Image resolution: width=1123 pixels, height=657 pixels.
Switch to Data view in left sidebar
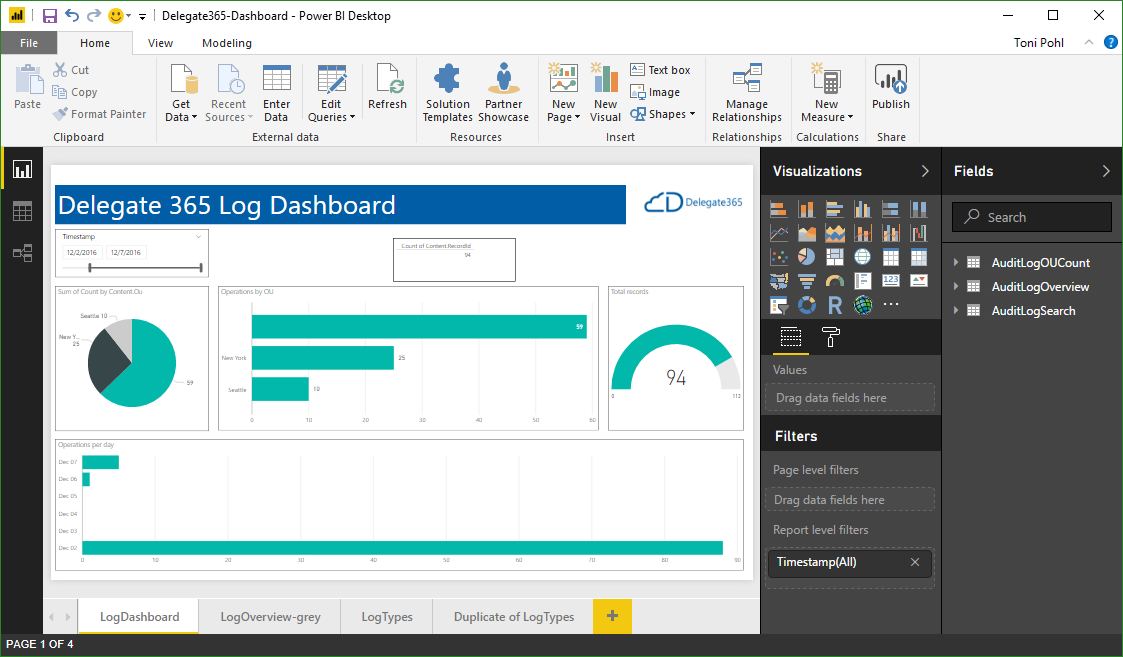coord(22,211)
